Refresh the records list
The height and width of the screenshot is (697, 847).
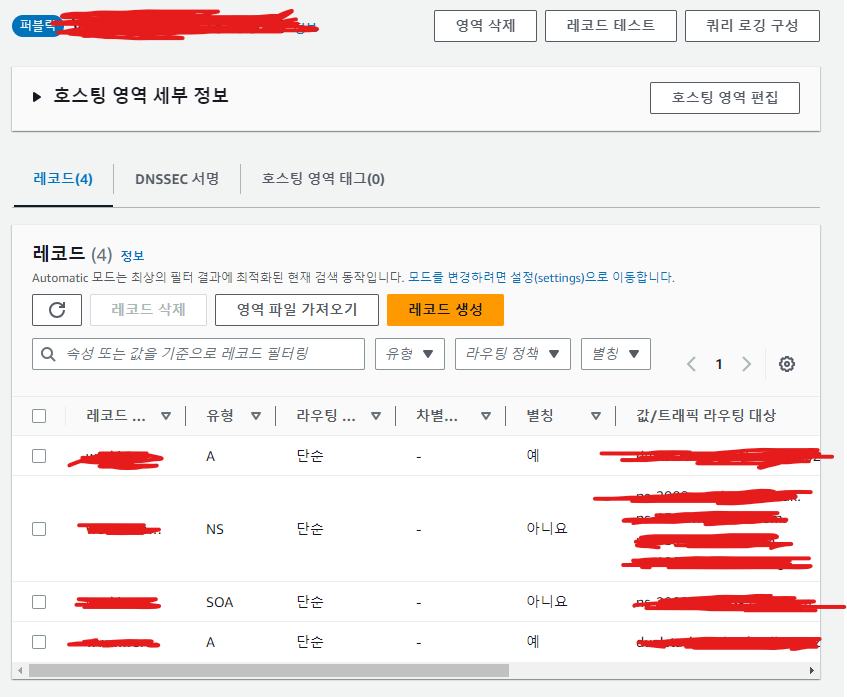57,310
